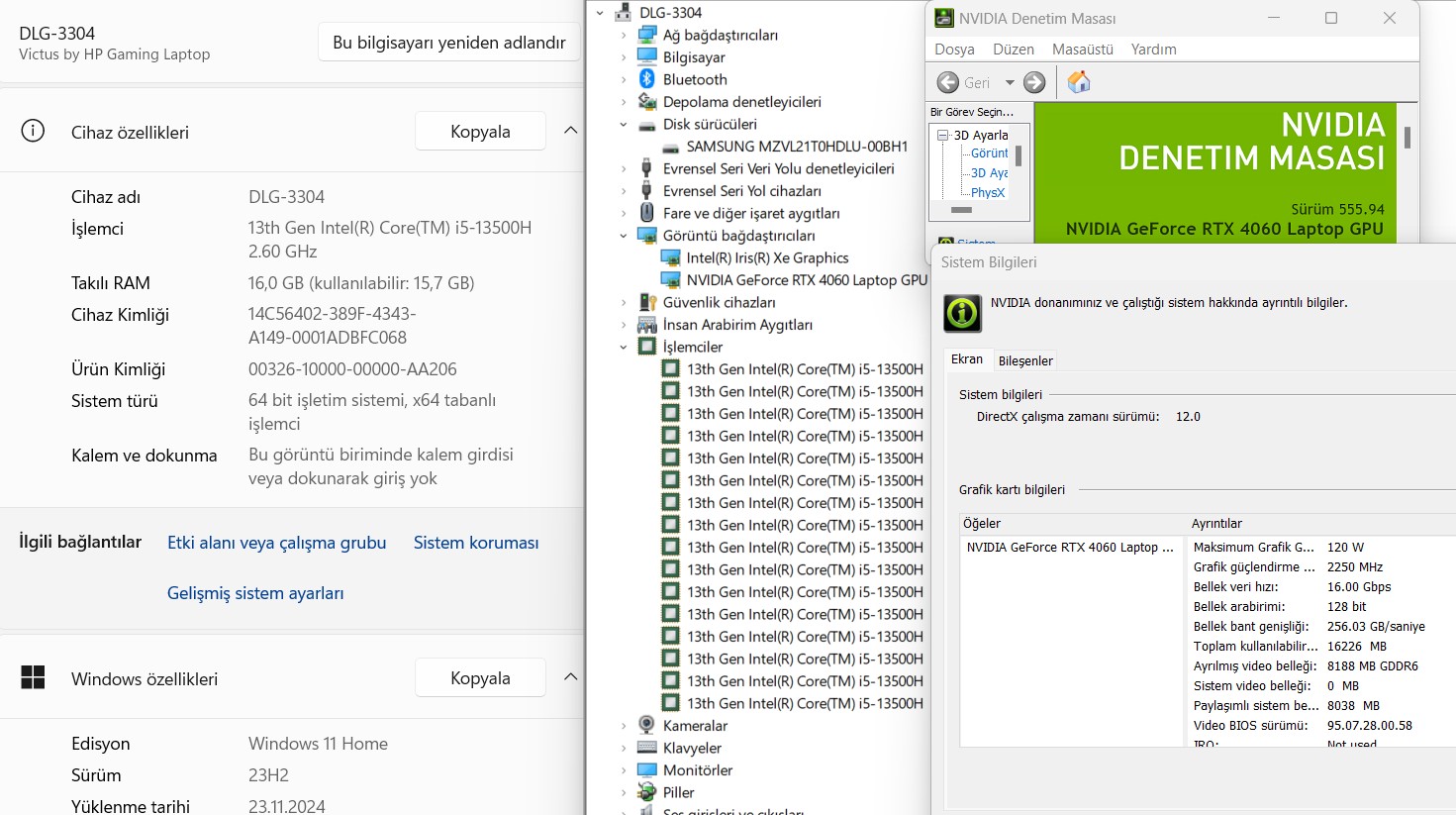Switch to the Bileşenler tab
This screenshot has height=815, width=1456.
point(1025,361)
